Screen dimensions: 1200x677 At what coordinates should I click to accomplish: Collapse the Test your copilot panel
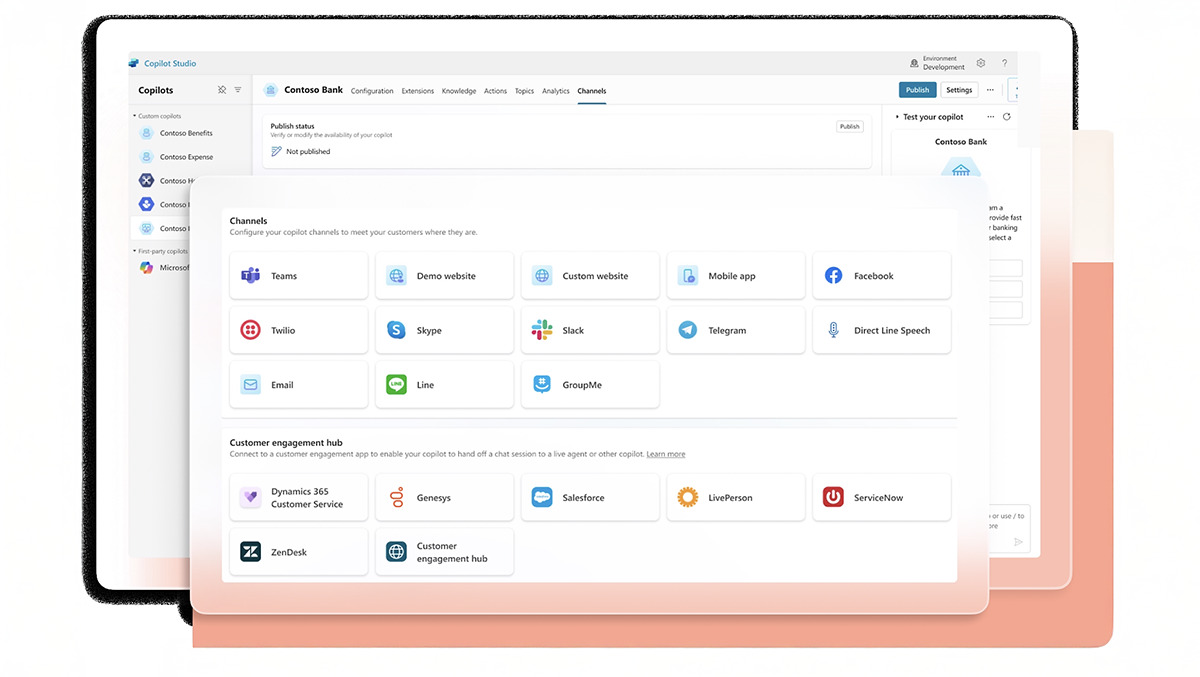pyautogui.click(x=897, y=117)
